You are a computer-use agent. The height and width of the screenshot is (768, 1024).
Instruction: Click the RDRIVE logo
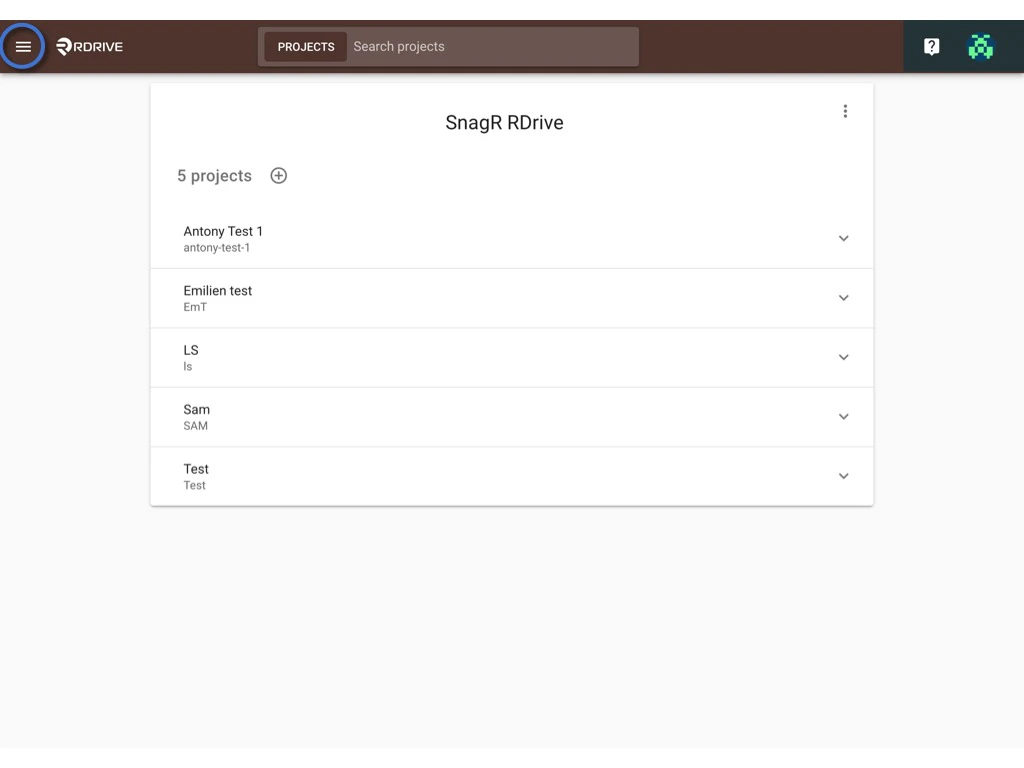(89, 46)
